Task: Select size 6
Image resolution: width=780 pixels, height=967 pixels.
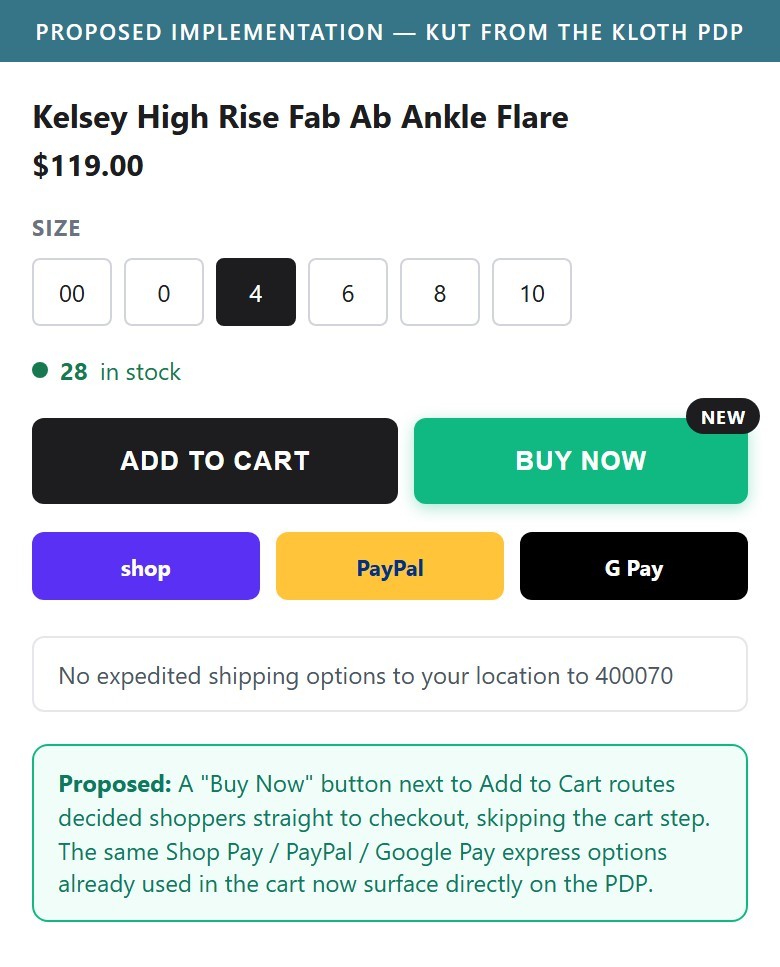Action: coord(348,292)
